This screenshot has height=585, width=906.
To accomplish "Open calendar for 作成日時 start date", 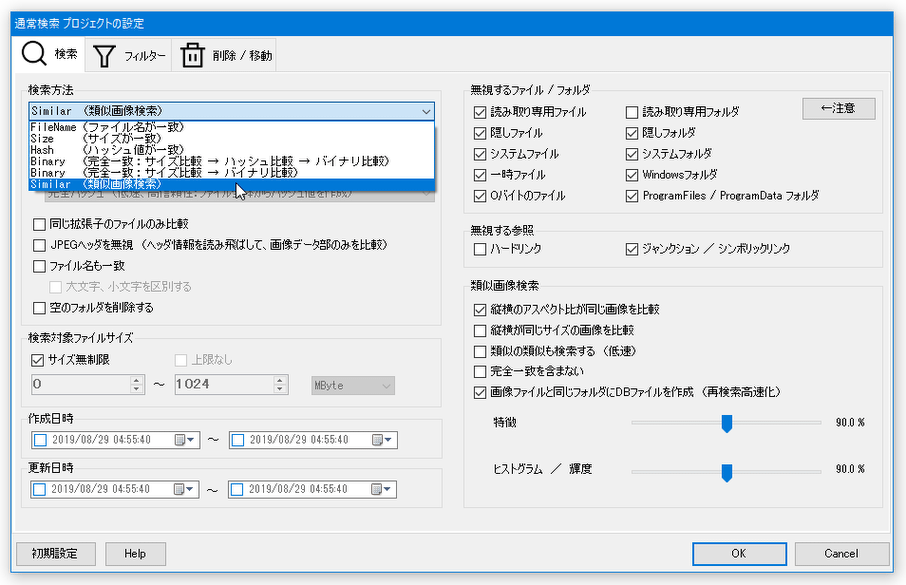I will (x=186, y=440).
